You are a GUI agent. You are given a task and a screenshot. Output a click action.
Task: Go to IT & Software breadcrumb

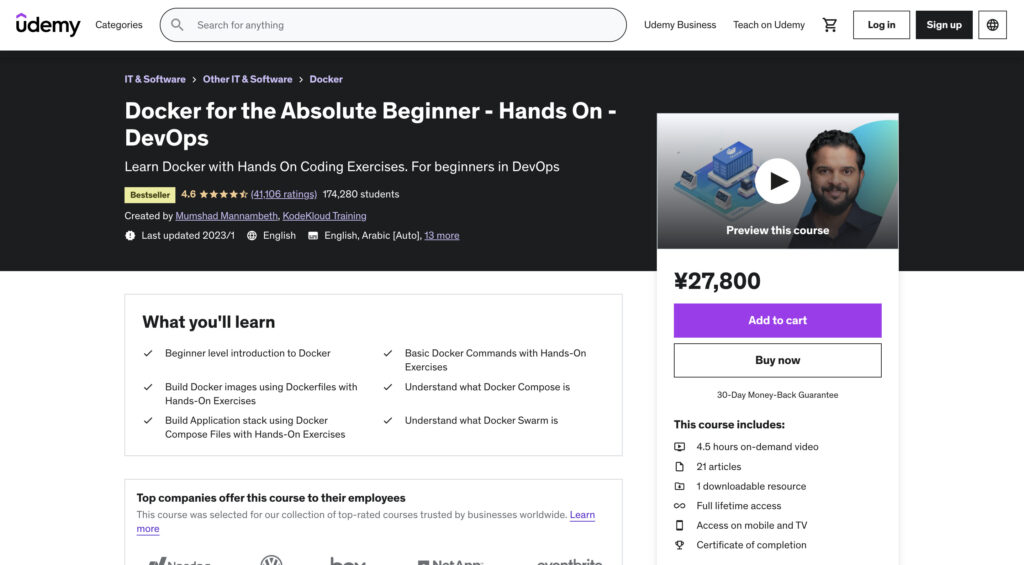155,79
